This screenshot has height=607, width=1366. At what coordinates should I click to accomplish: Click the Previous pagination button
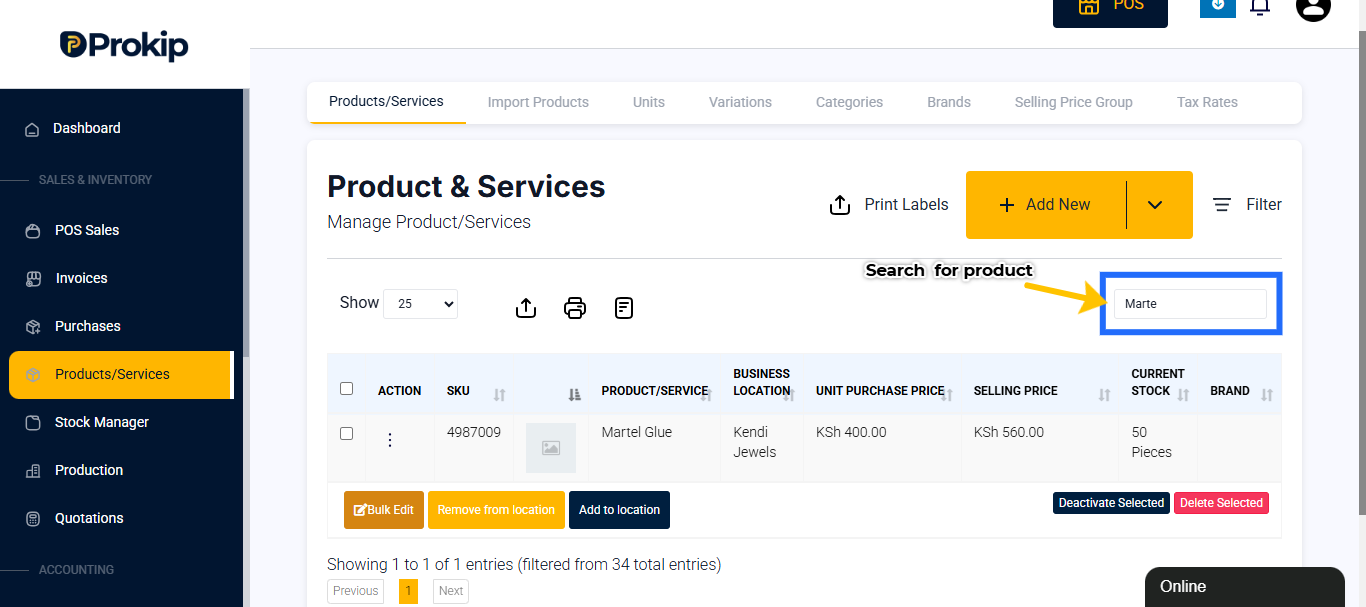355,591
